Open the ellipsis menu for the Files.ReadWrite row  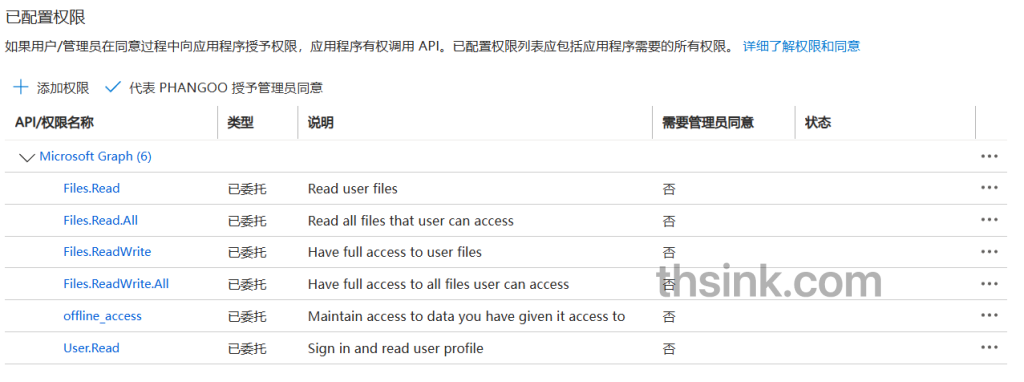[x=989, y=252]
